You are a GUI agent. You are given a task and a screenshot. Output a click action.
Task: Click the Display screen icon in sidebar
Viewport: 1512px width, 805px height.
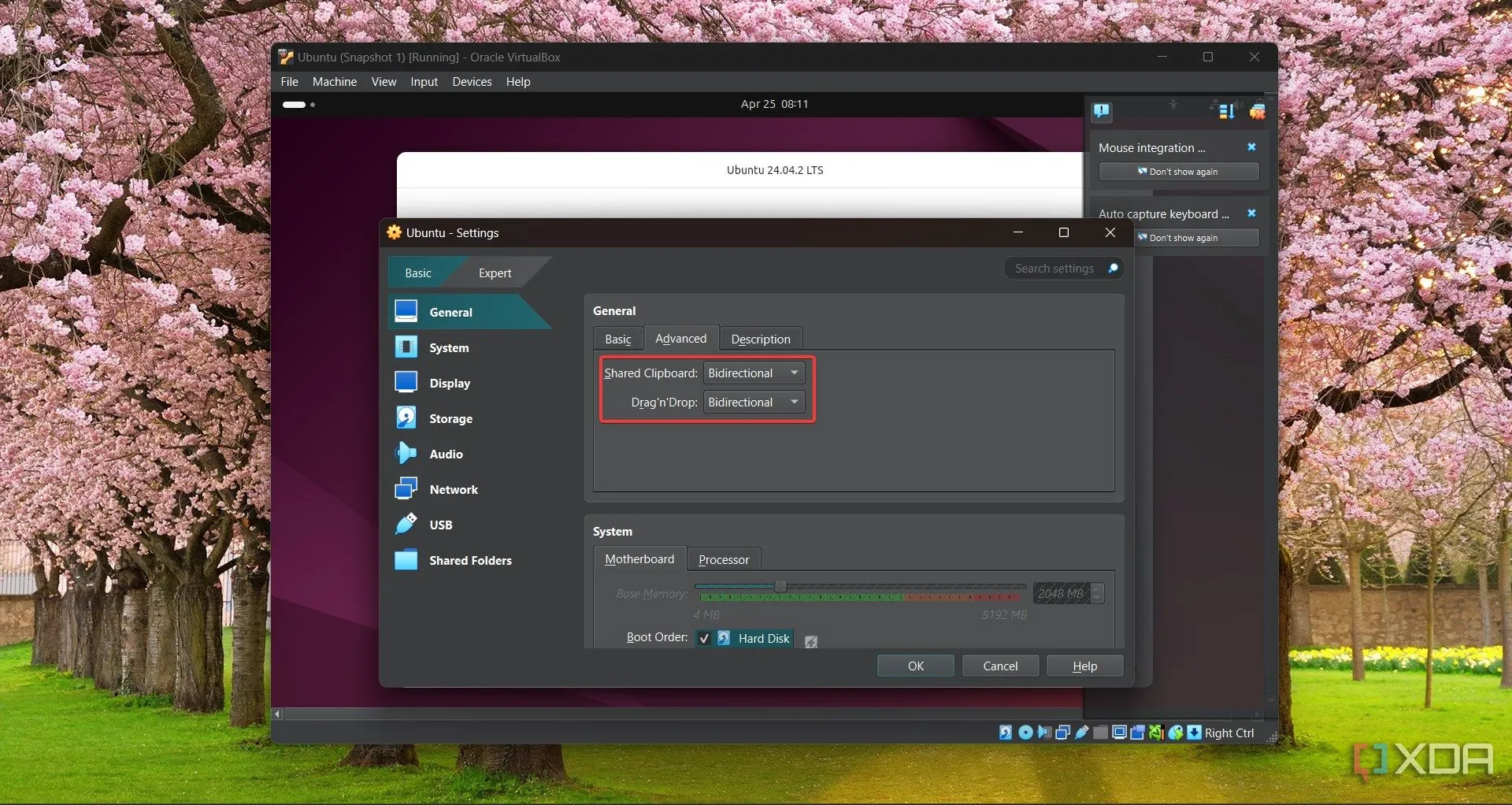click(x=406, y=382)
